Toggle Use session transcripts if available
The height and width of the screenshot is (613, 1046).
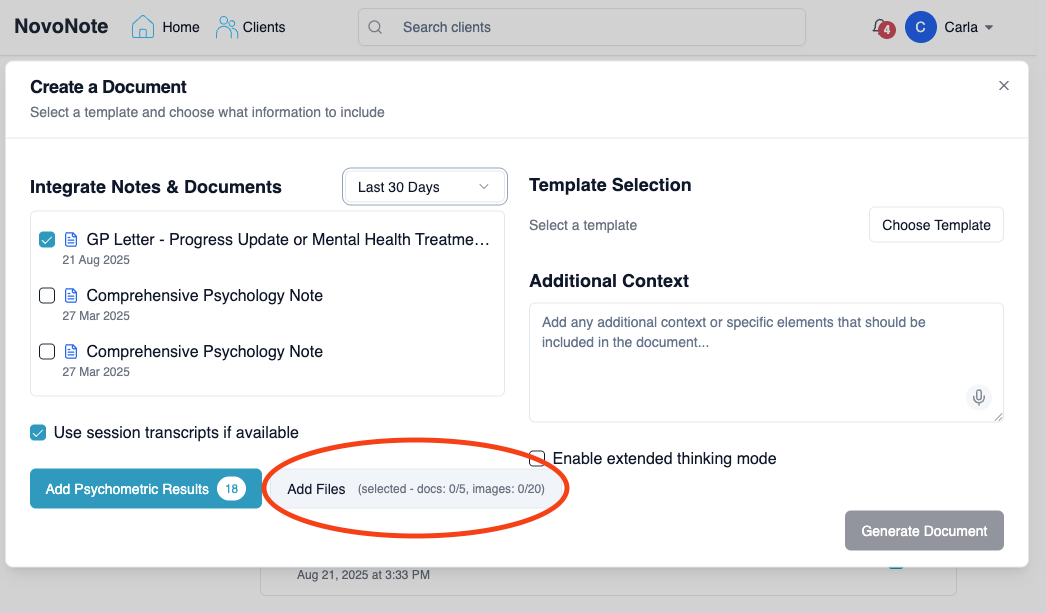(38, 433)
